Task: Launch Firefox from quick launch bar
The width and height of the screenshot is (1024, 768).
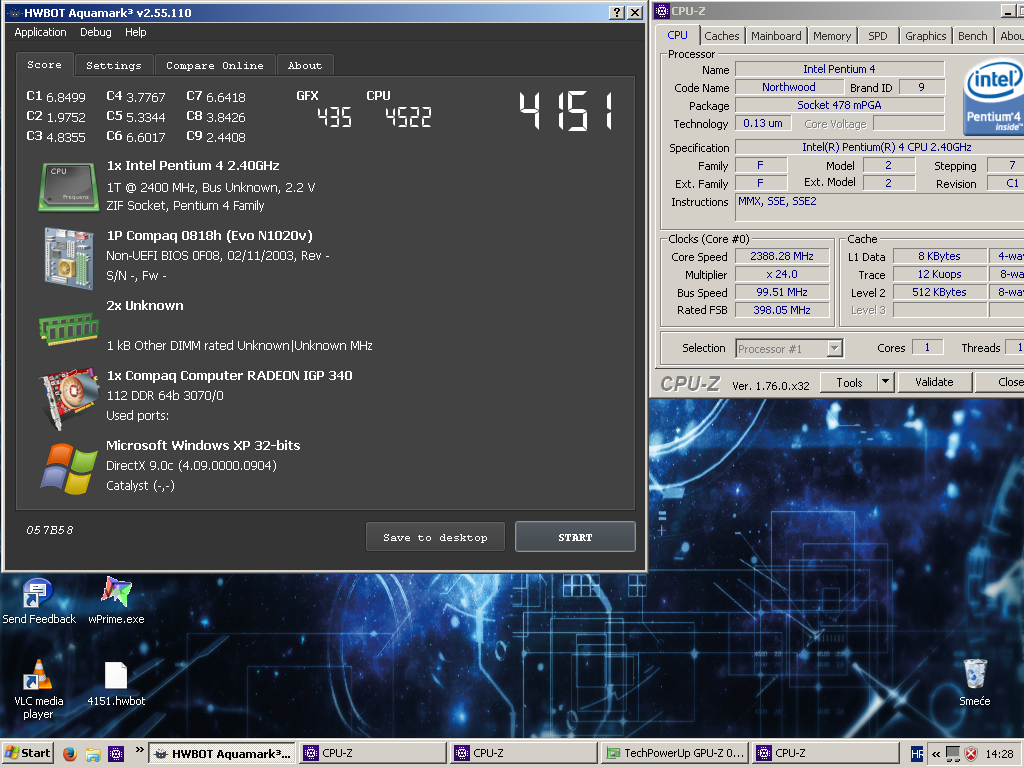Action: (70, 754)
